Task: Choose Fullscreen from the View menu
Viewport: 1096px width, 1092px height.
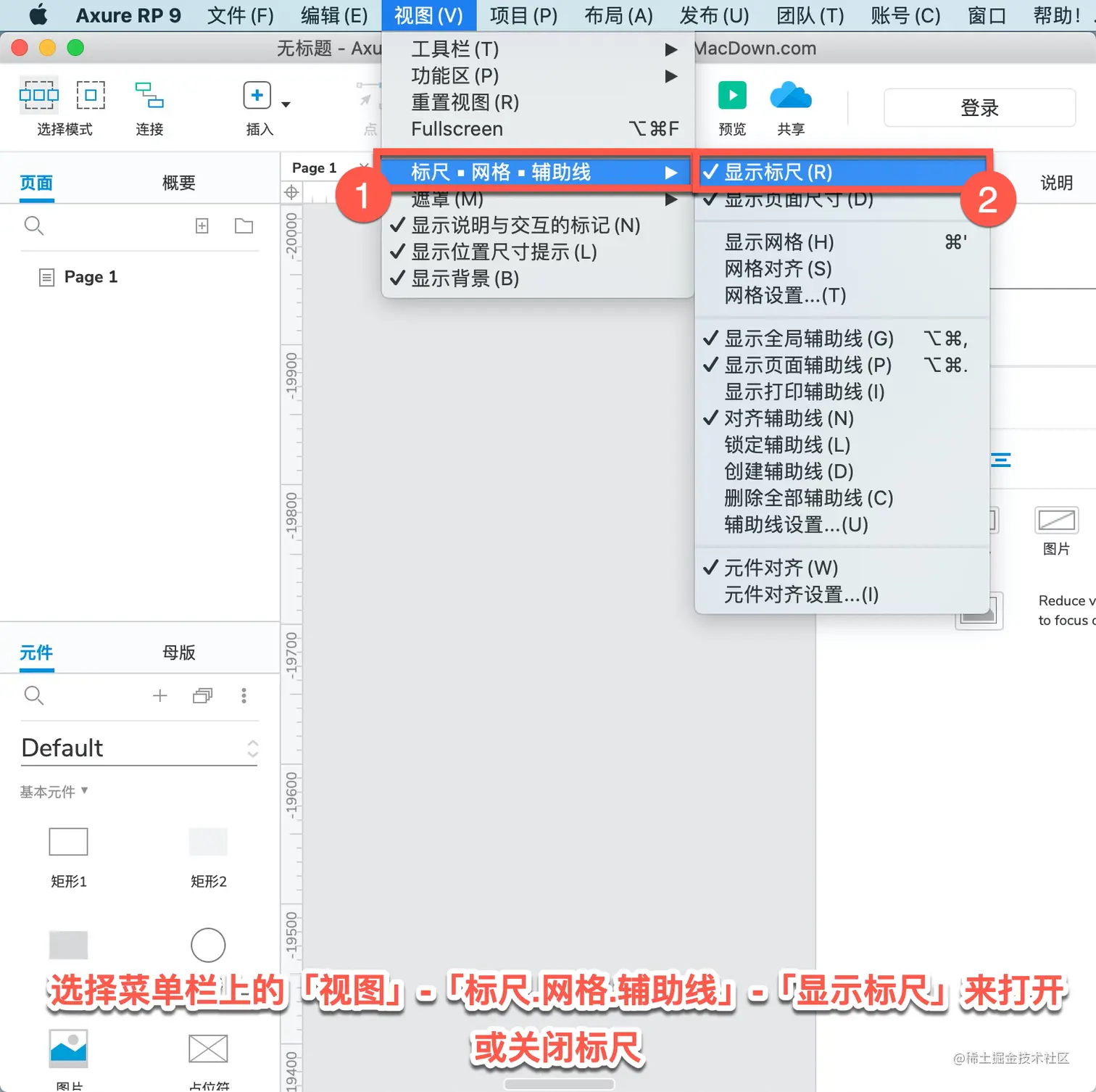Action: pyautogui.click(x=538, y=129)
